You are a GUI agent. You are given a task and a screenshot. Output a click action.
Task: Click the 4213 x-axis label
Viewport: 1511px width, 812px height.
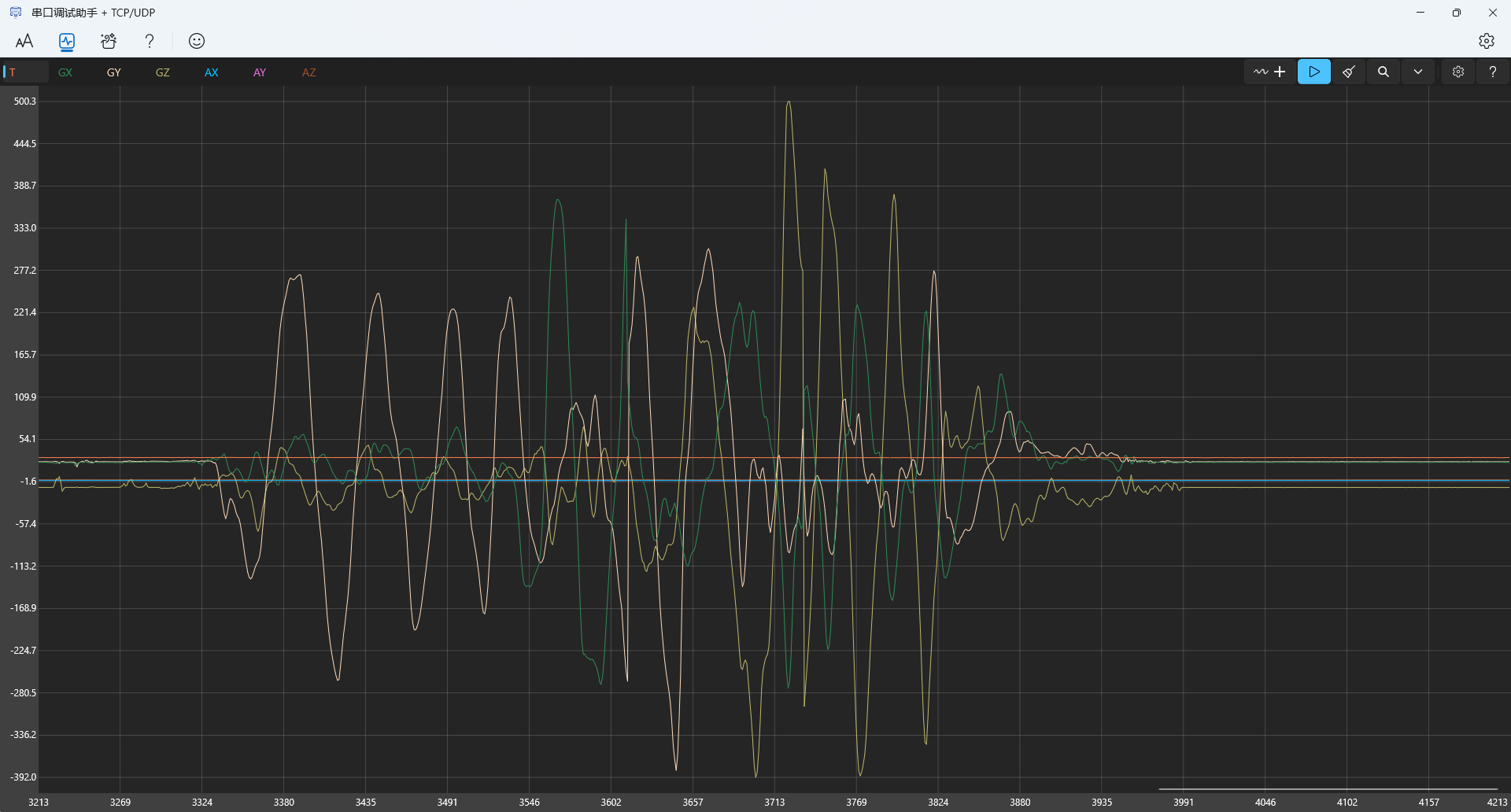click(x=1497, y=803)
